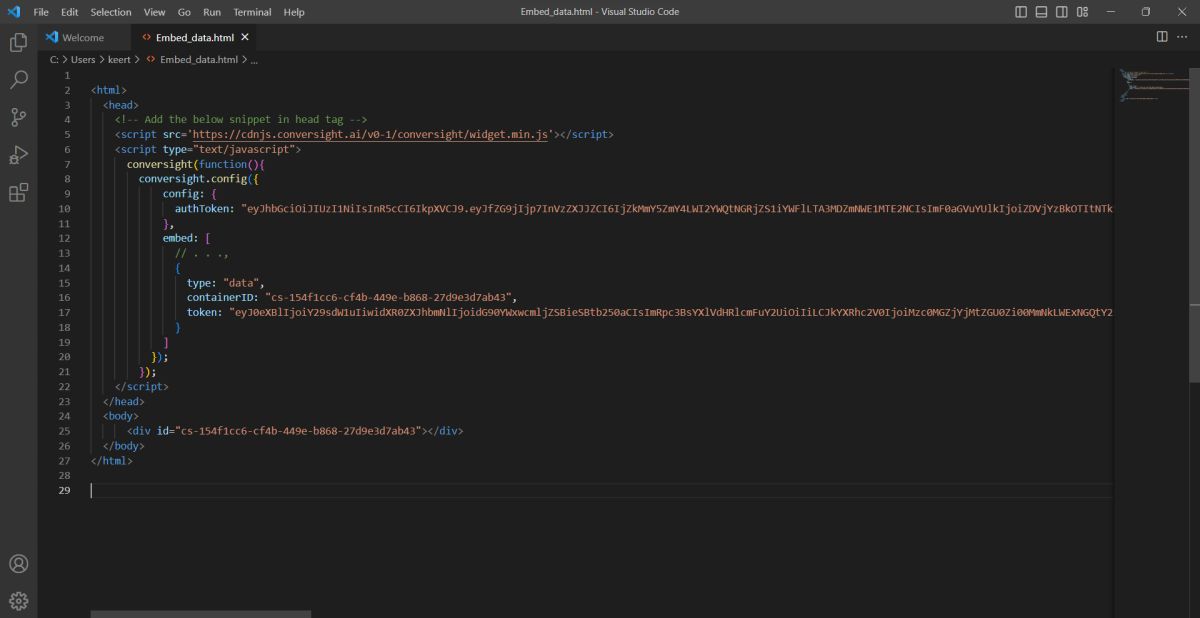Click the closing </html> tag

(112, 461)
